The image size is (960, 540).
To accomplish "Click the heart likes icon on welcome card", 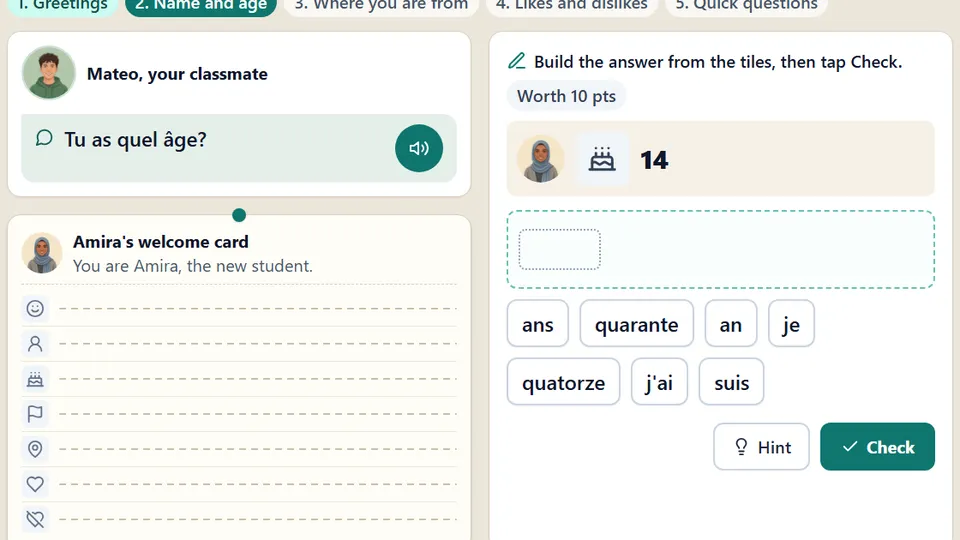I will (35, 484).
